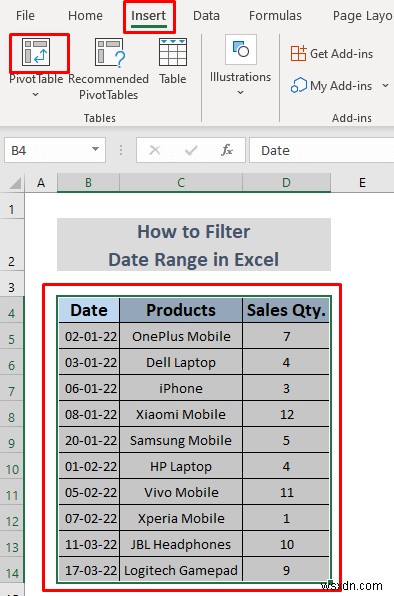Image resolution: width=394 pixels, height=596 pixels.
Task: Select the Vivo Mobile cell
Action: pos(181,492)
